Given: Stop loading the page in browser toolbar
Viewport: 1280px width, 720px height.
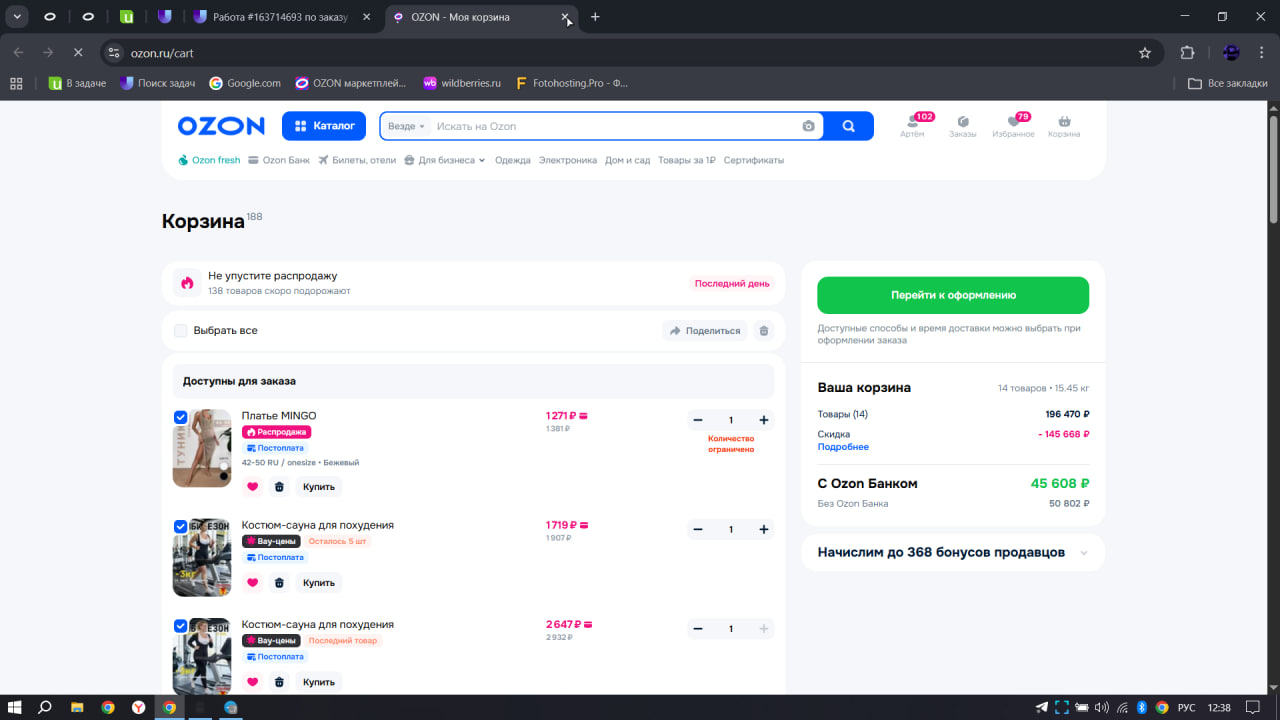Looking at the screenshot, I should point(78,52).
